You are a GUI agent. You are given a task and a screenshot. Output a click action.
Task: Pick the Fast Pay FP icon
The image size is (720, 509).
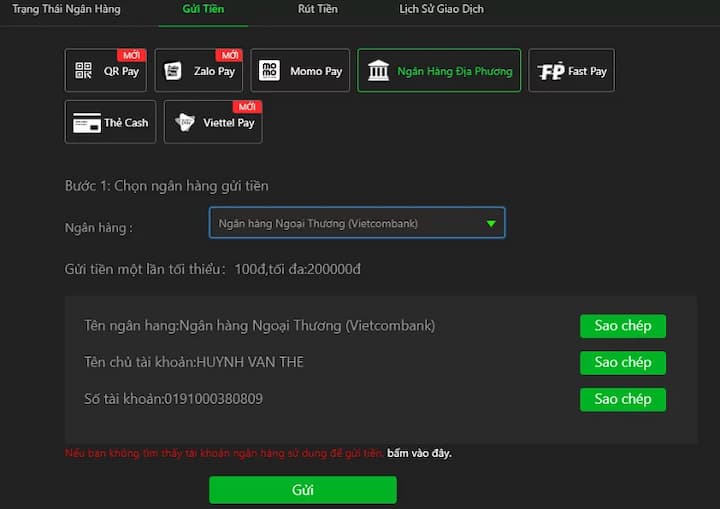point(551,71)
